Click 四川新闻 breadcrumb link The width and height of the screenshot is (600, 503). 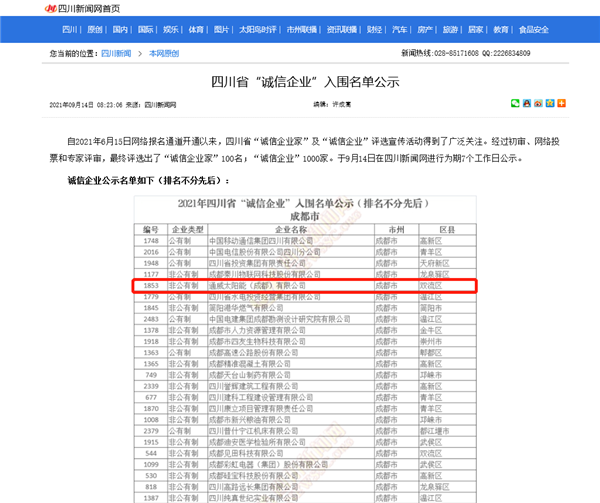[x=116, y=51]
